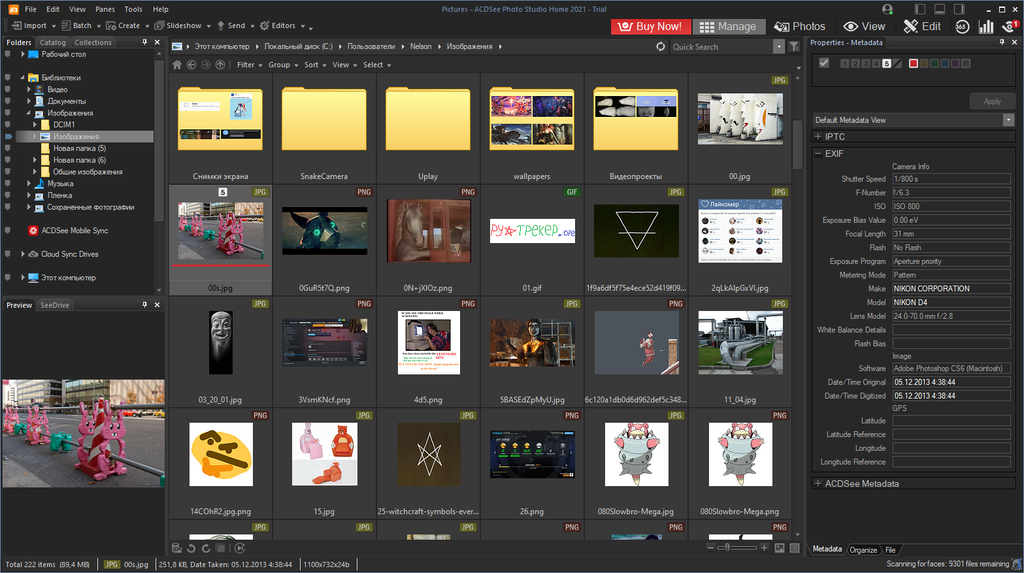1024x573 pixels.
Task: Toggle the tagged checkbox in Properties panel
Action: coord(824,63)
